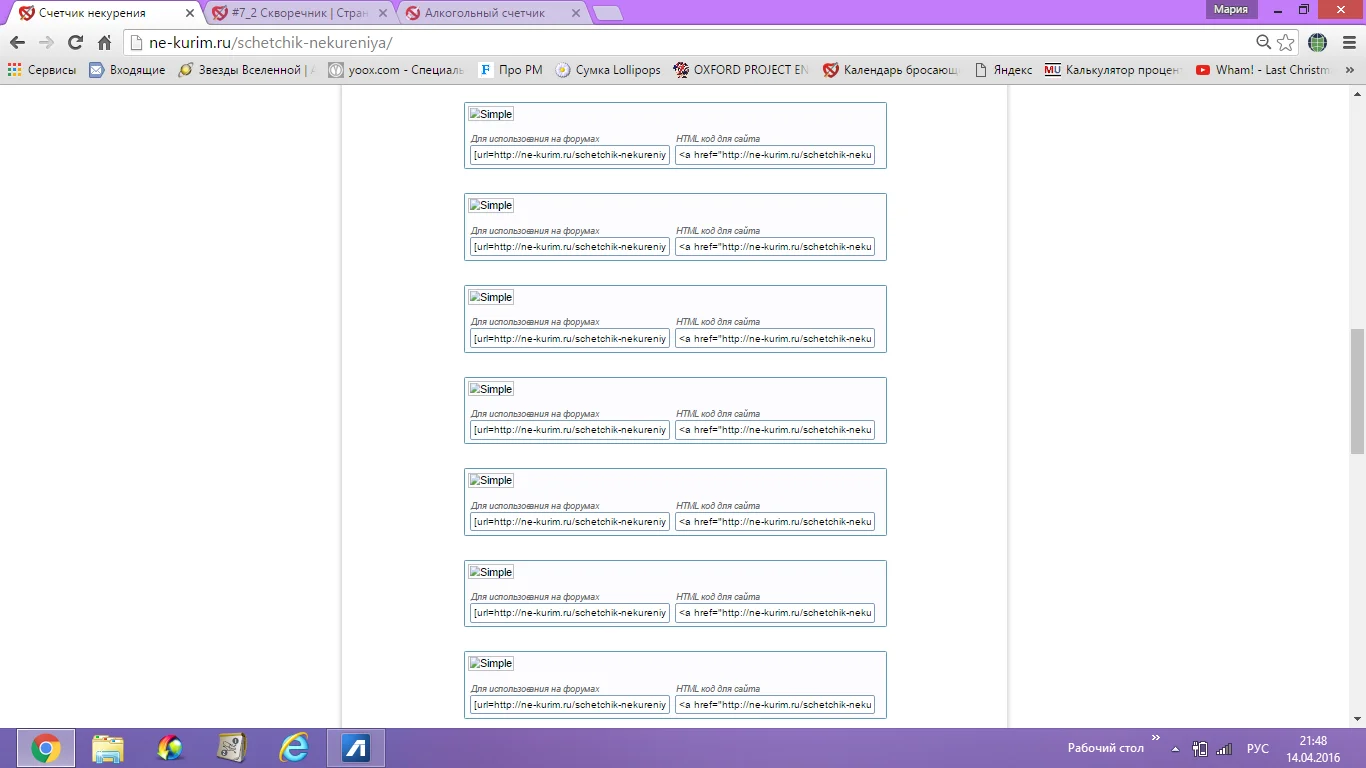Check battery power status in tray

1200,748
